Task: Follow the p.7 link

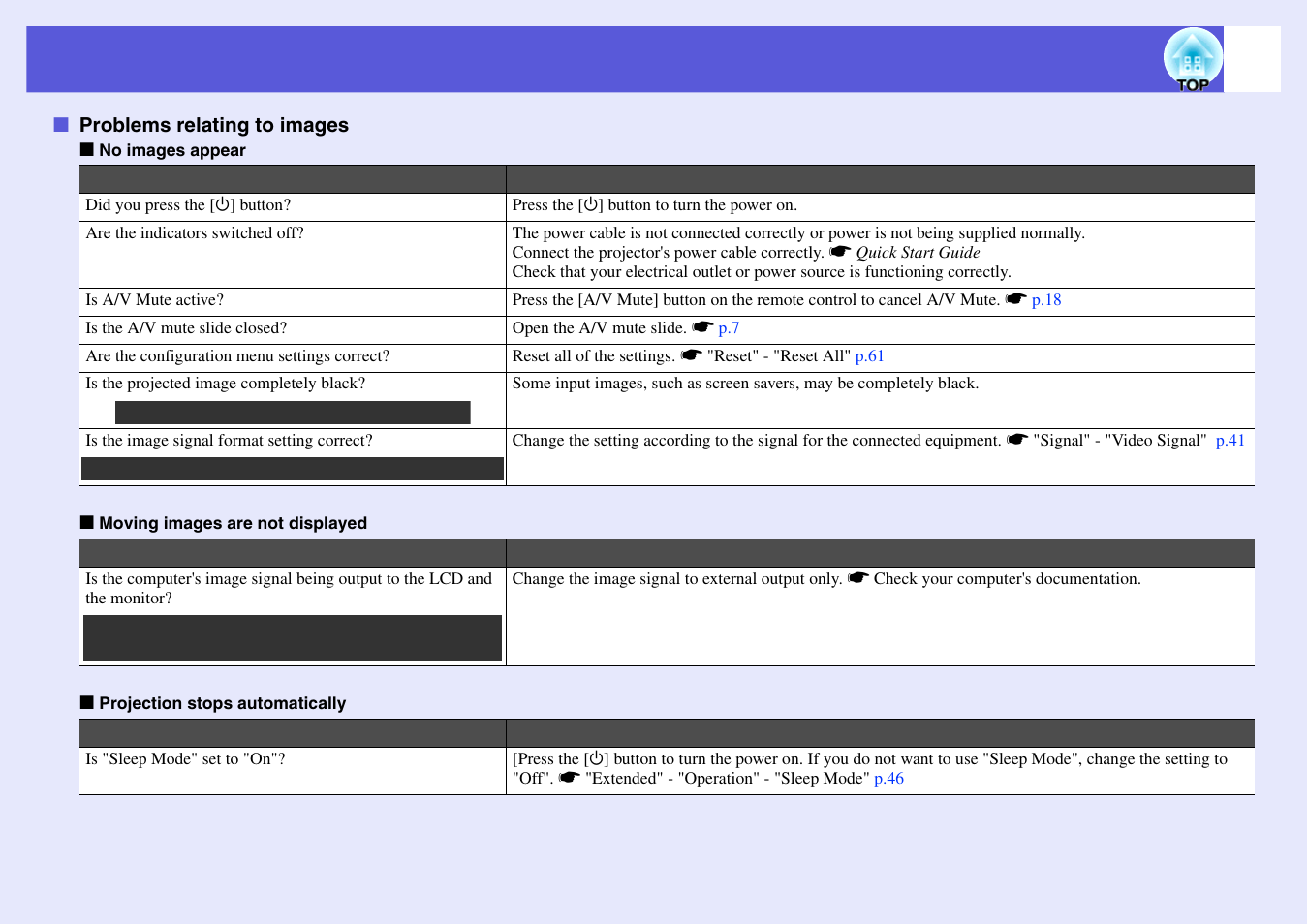Action: [729, 328]
